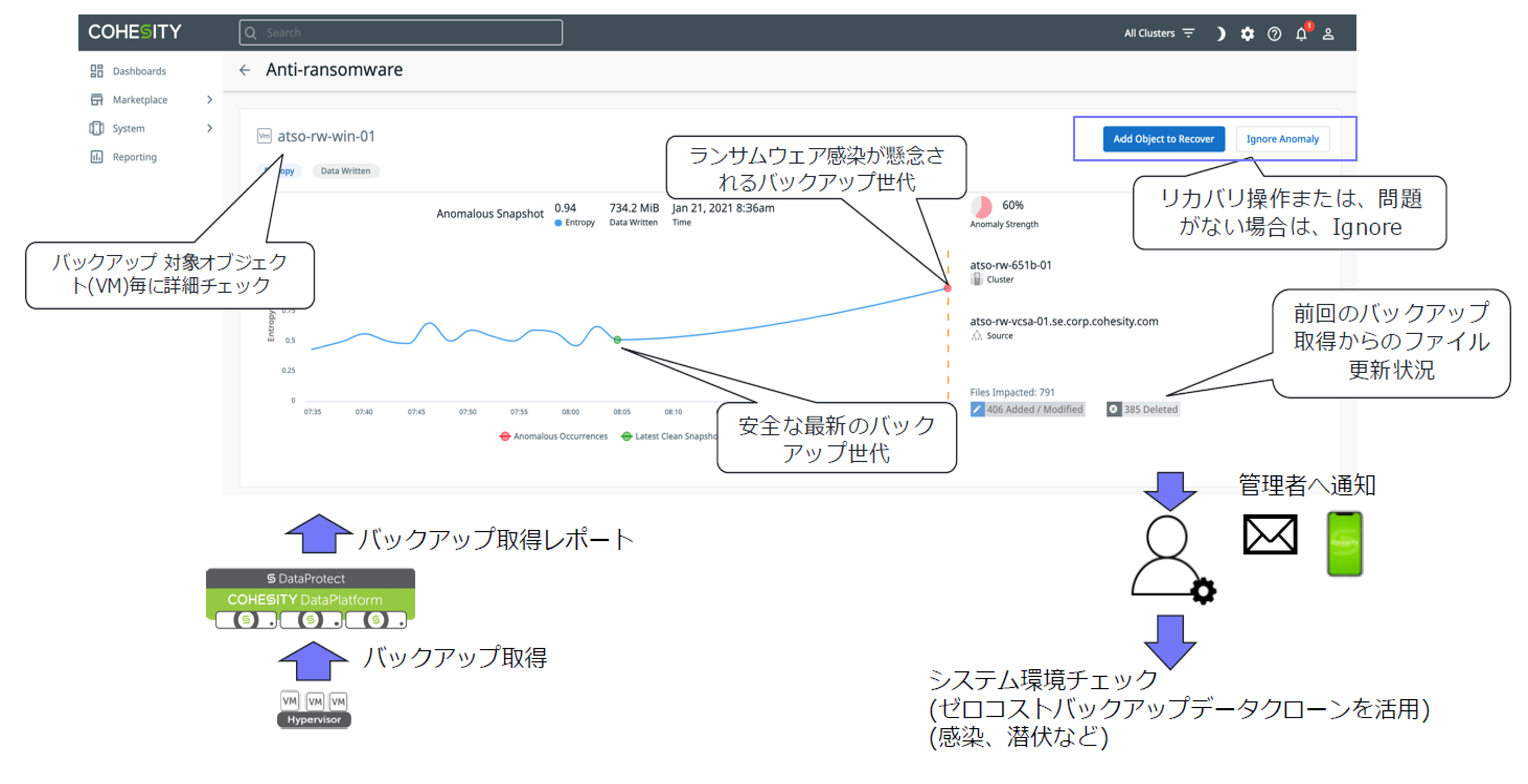Toggle dark mode with the moon icon

(x=1220, y=34)
